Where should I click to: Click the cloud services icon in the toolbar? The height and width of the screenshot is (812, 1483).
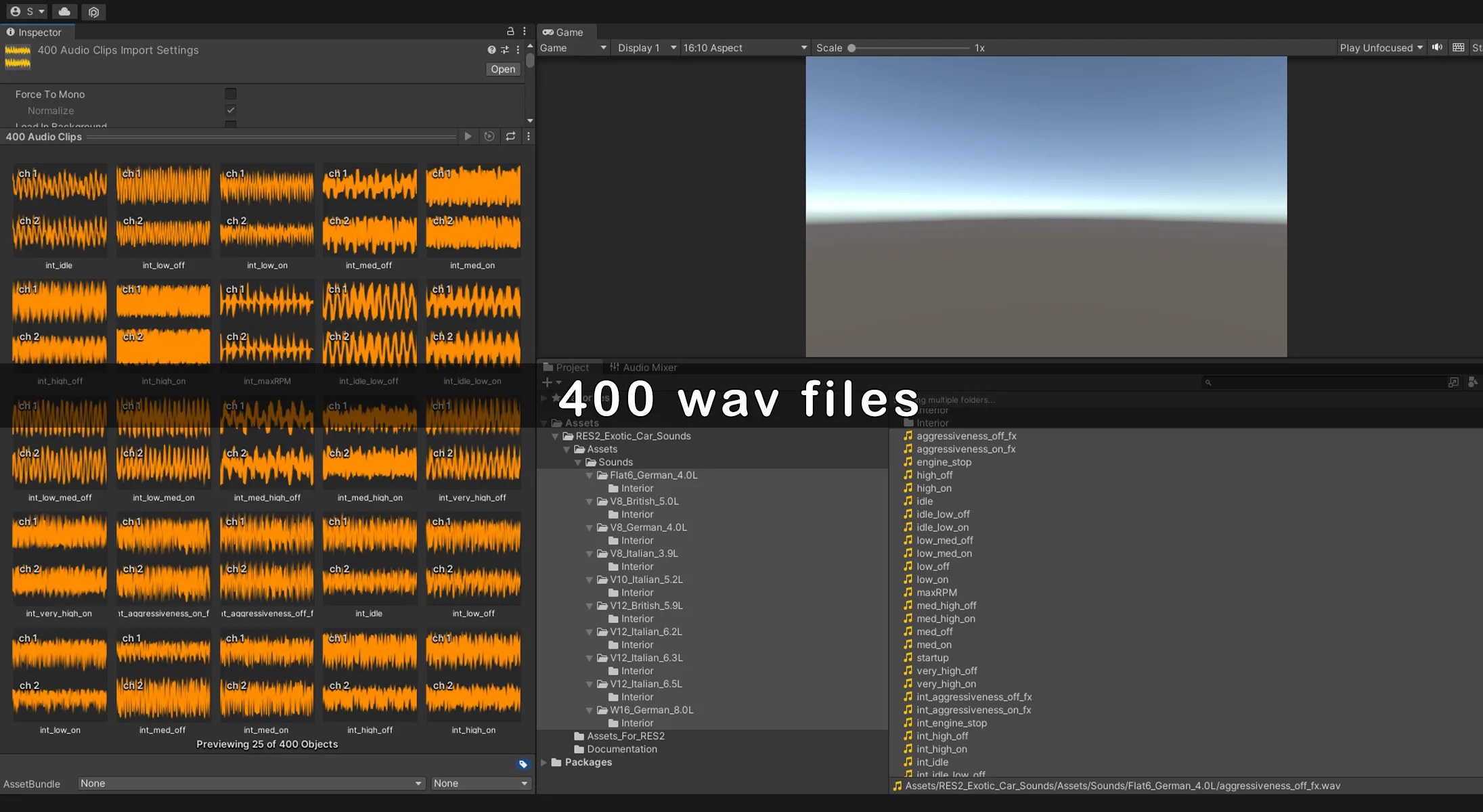point(64,12)
